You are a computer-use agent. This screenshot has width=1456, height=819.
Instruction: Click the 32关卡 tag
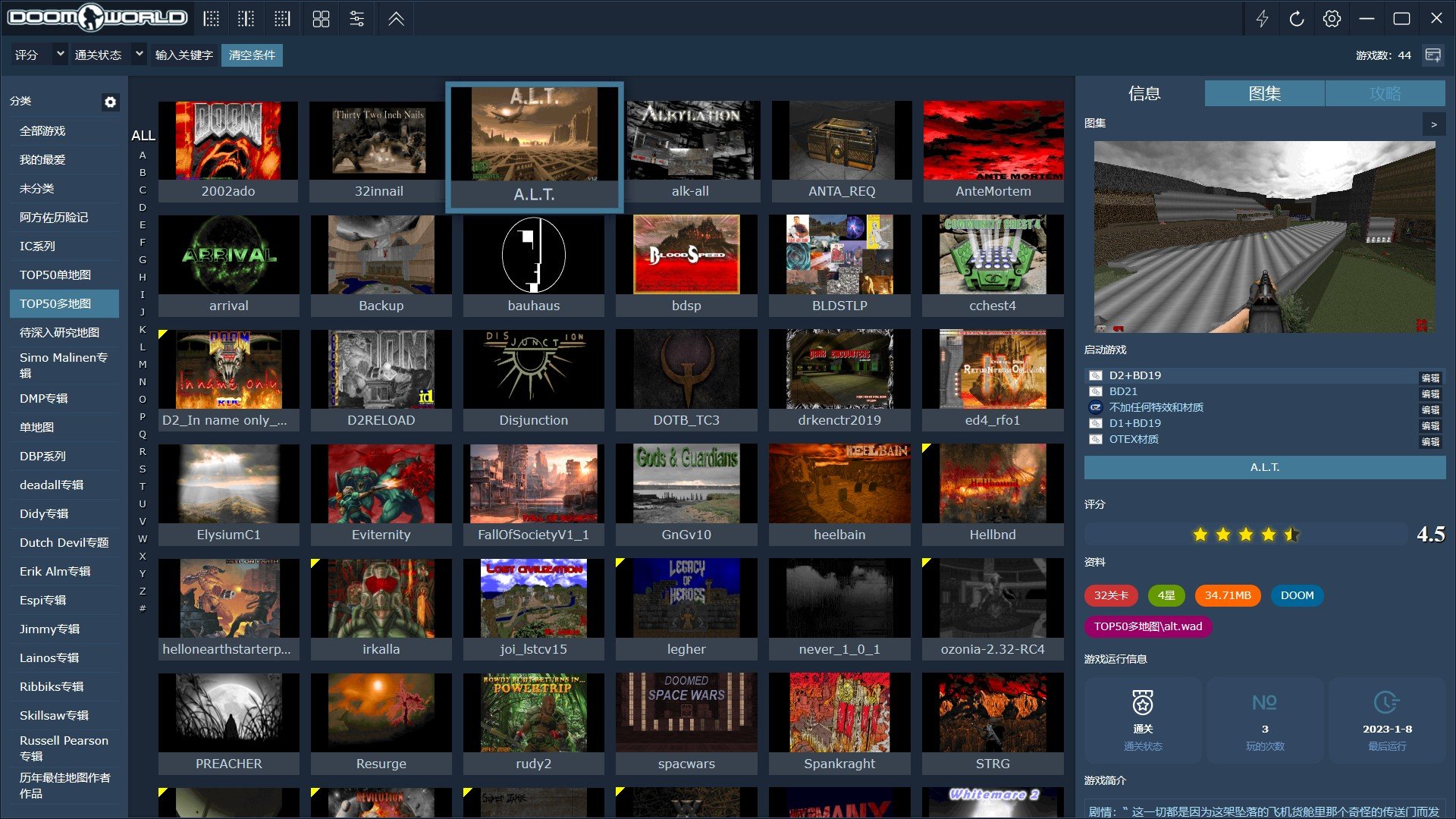[x=1111, y=595]
